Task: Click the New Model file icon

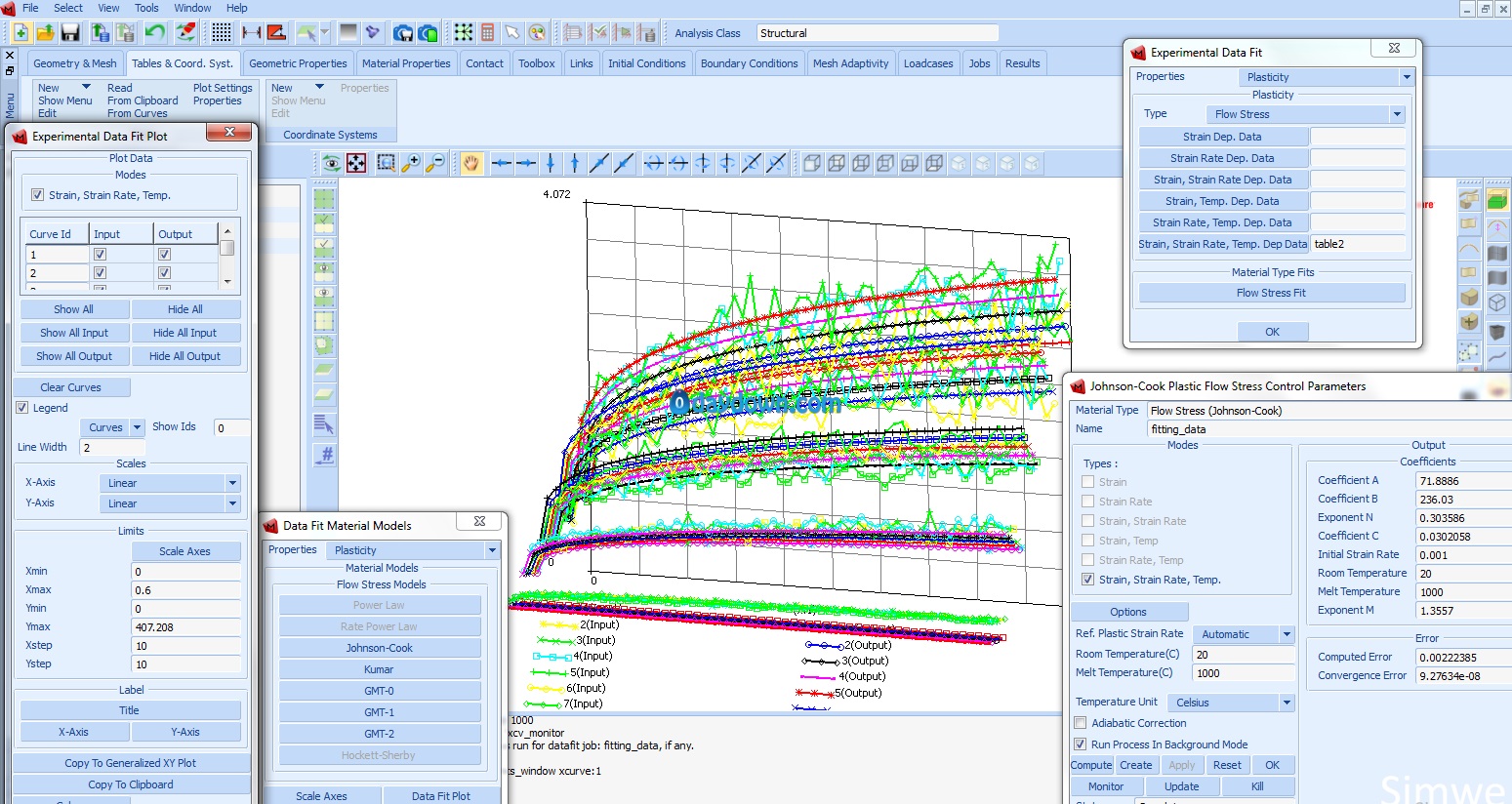Action: (x=20, y=32)
